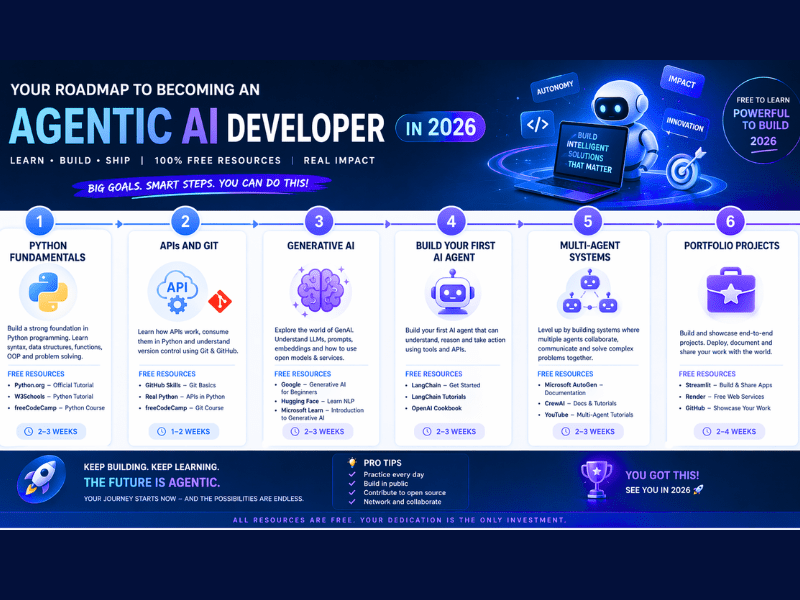
Task: Click the arrow after Generative AI step
Action: click(385, 222)
